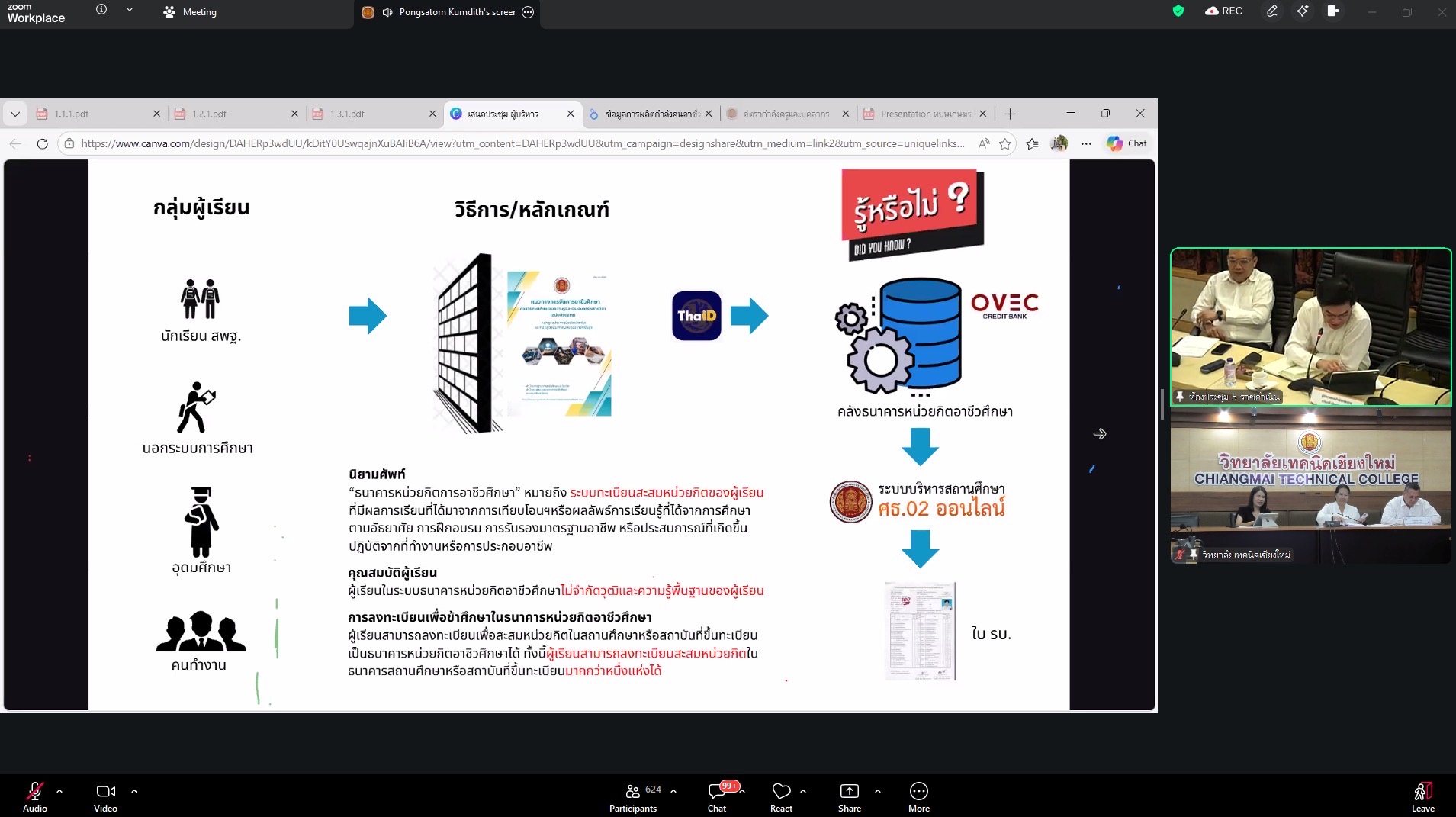Toggle the annotation pen icon

(1271, 11)
